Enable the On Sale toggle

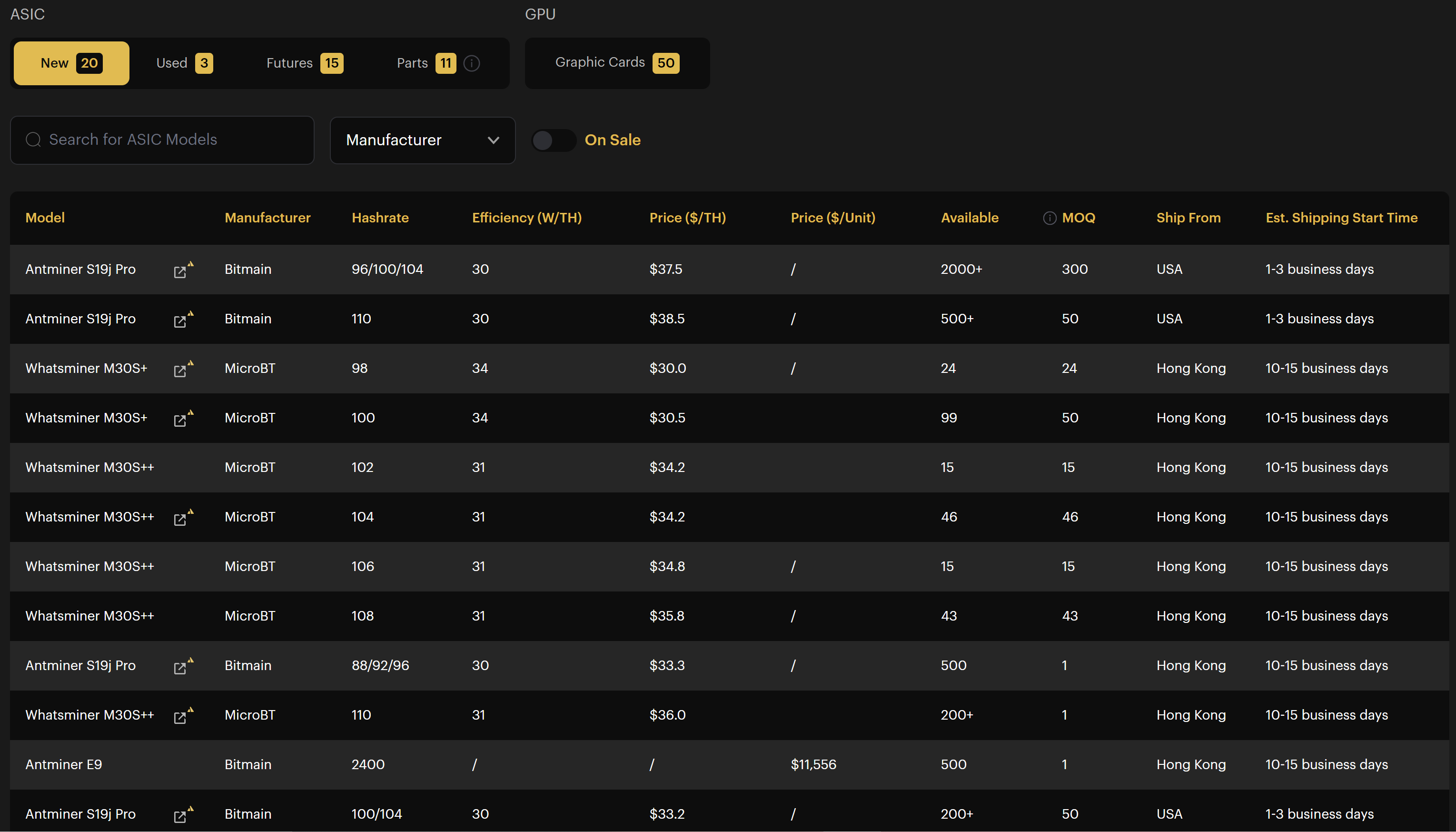click(553, 140)
